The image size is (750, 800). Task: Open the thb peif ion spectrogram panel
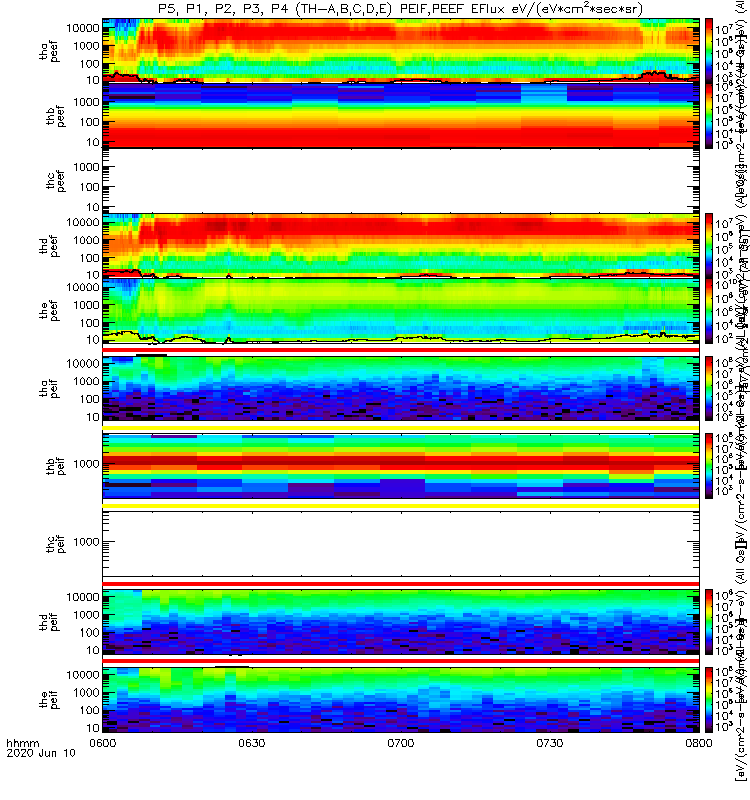click(x=401, y=466)
